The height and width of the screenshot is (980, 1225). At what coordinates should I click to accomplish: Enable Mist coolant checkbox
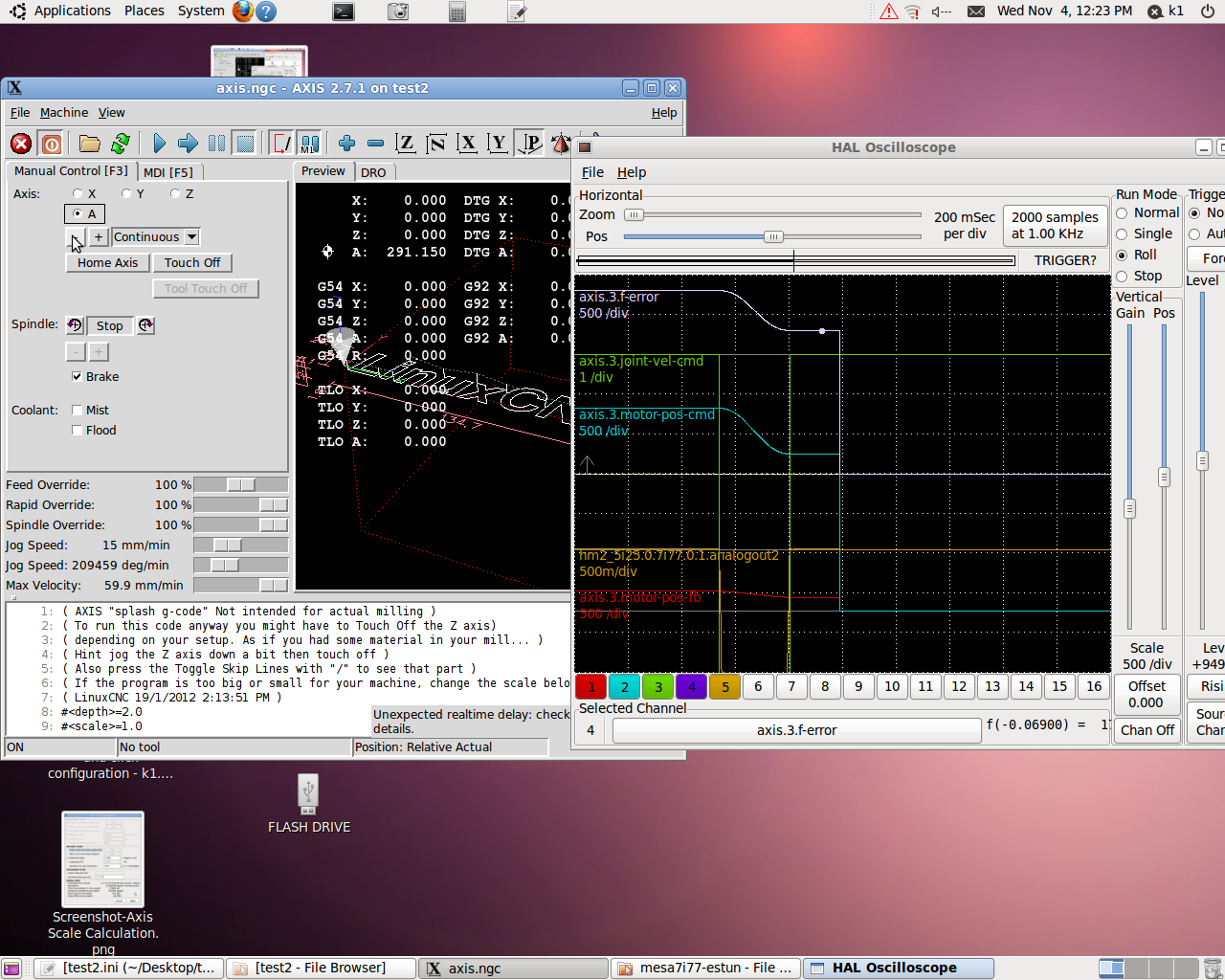[x=77, y=410]
